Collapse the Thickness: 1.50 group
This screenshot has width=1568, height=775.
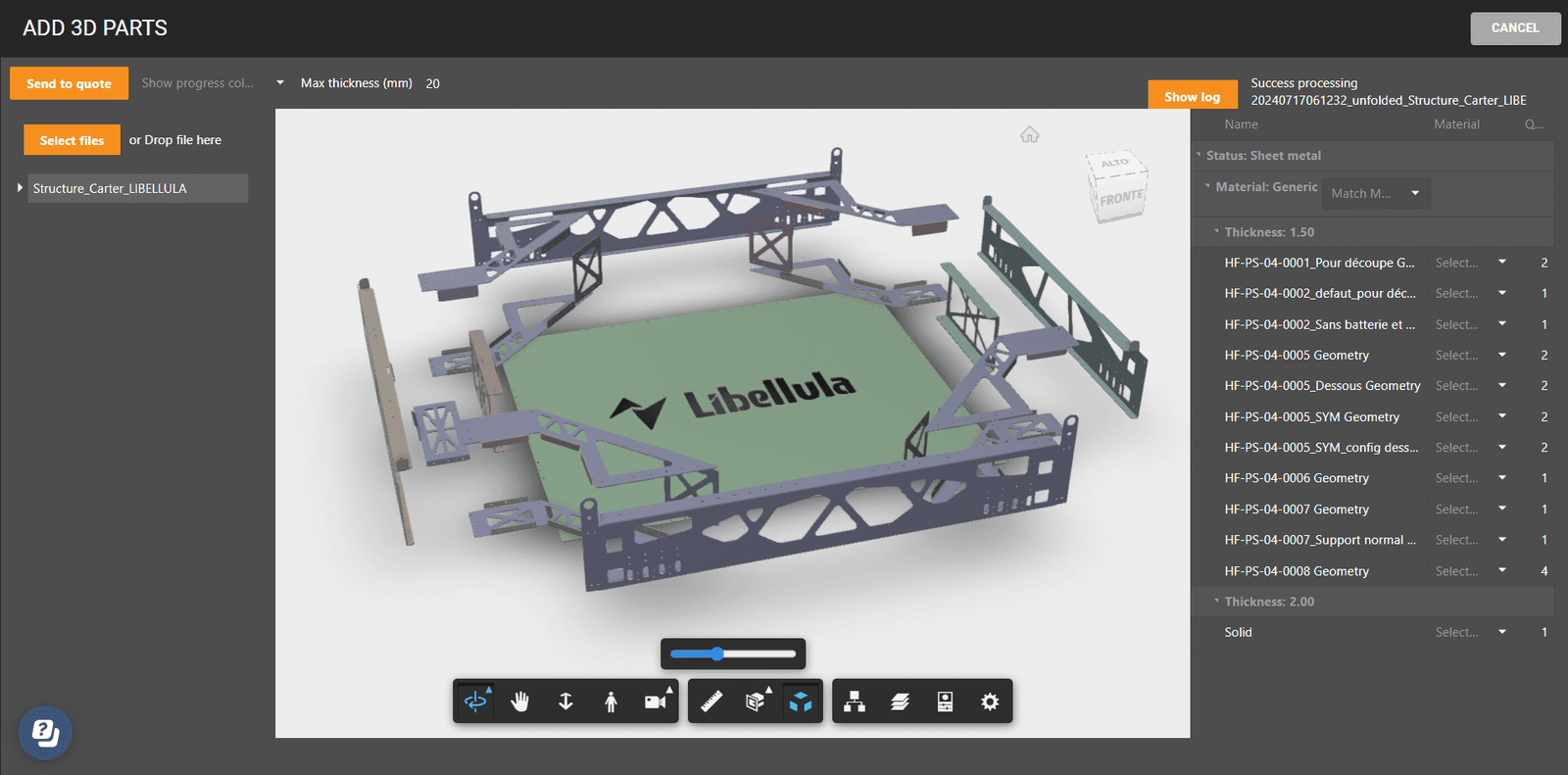(x=1217, y=232)
